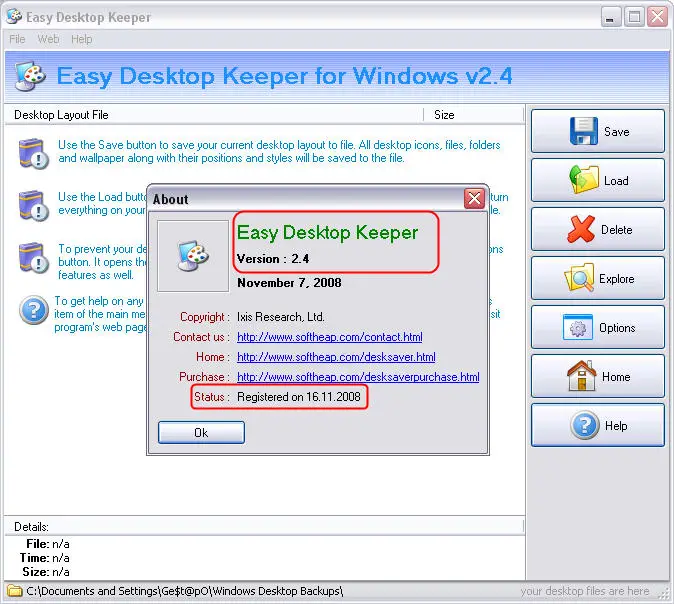Click the book icon beside 'To prevent' tip
The width and height of the screenshot is (674, 604).
34,258
